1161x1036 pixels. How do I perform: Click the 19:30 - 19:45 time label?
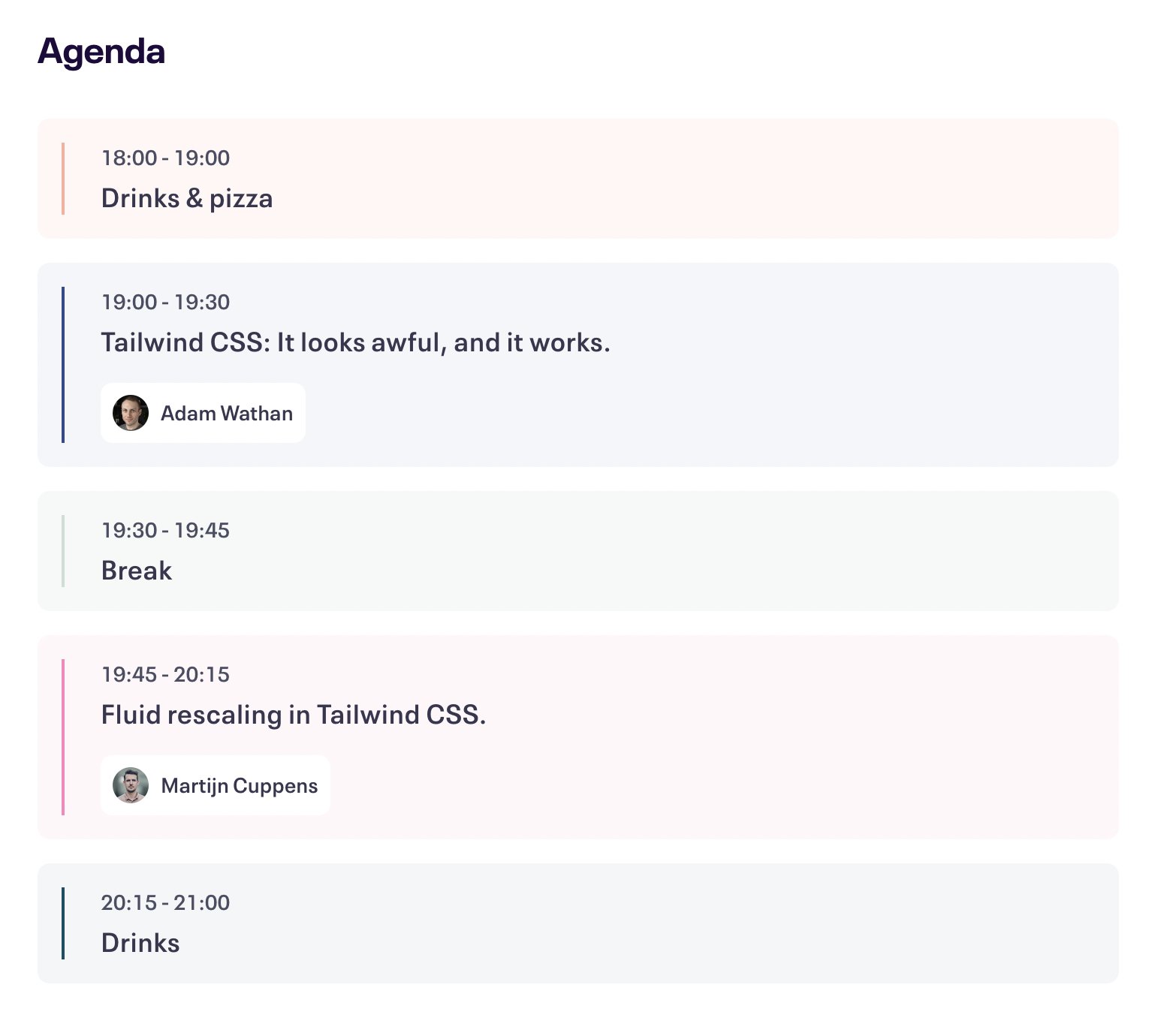[x=165, y=530]
